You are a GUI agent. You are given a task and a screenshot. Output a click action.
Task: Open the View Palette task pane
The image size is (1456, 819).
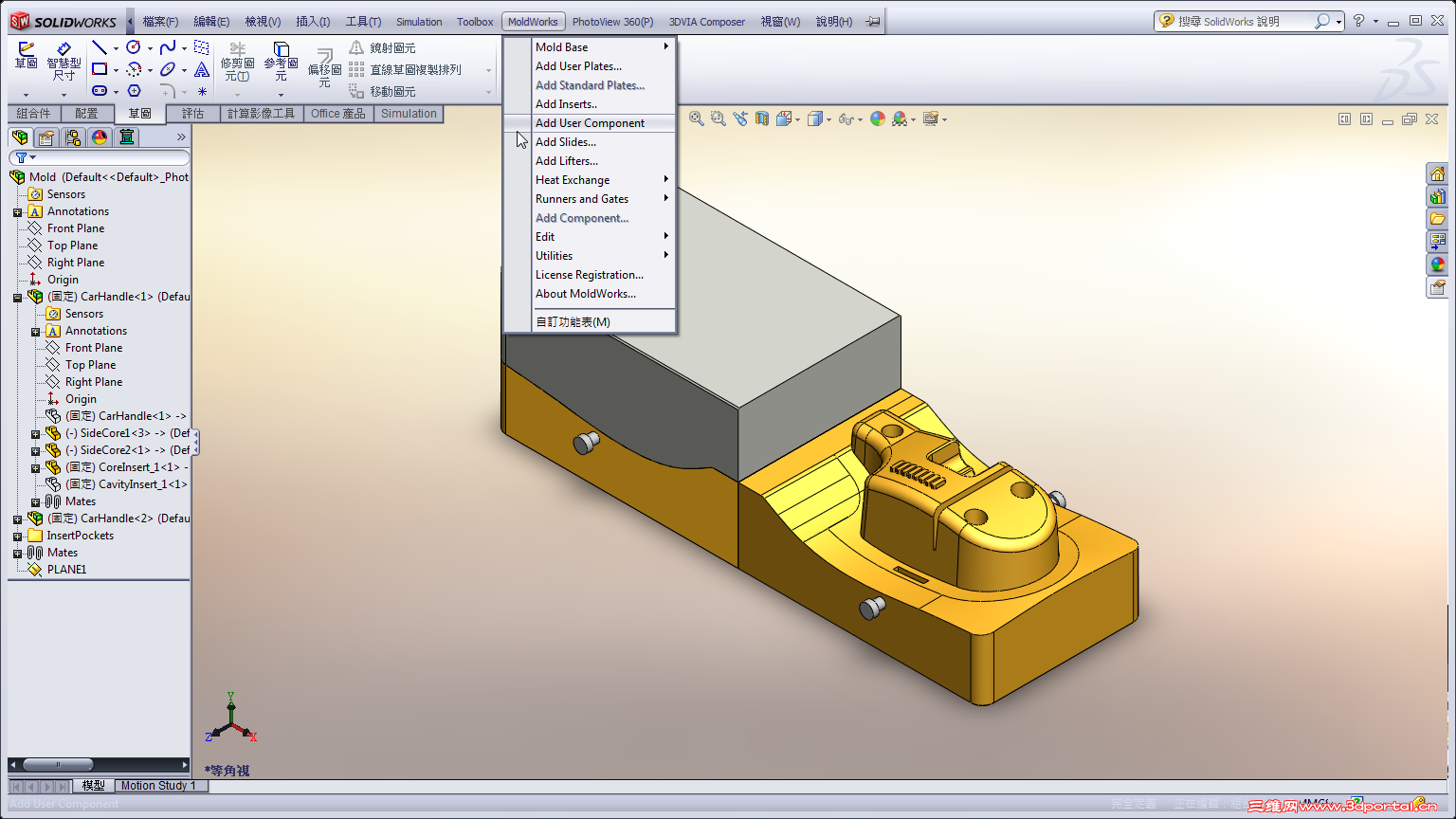tap(1438, 242)
